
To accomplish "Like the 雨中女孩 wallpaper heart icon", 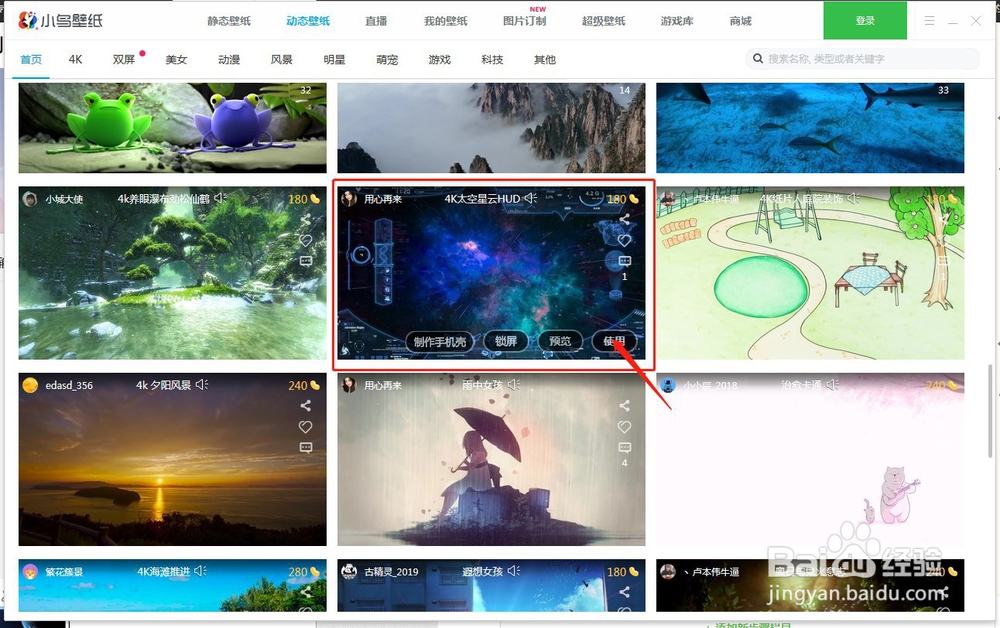I will coord(624,427).
